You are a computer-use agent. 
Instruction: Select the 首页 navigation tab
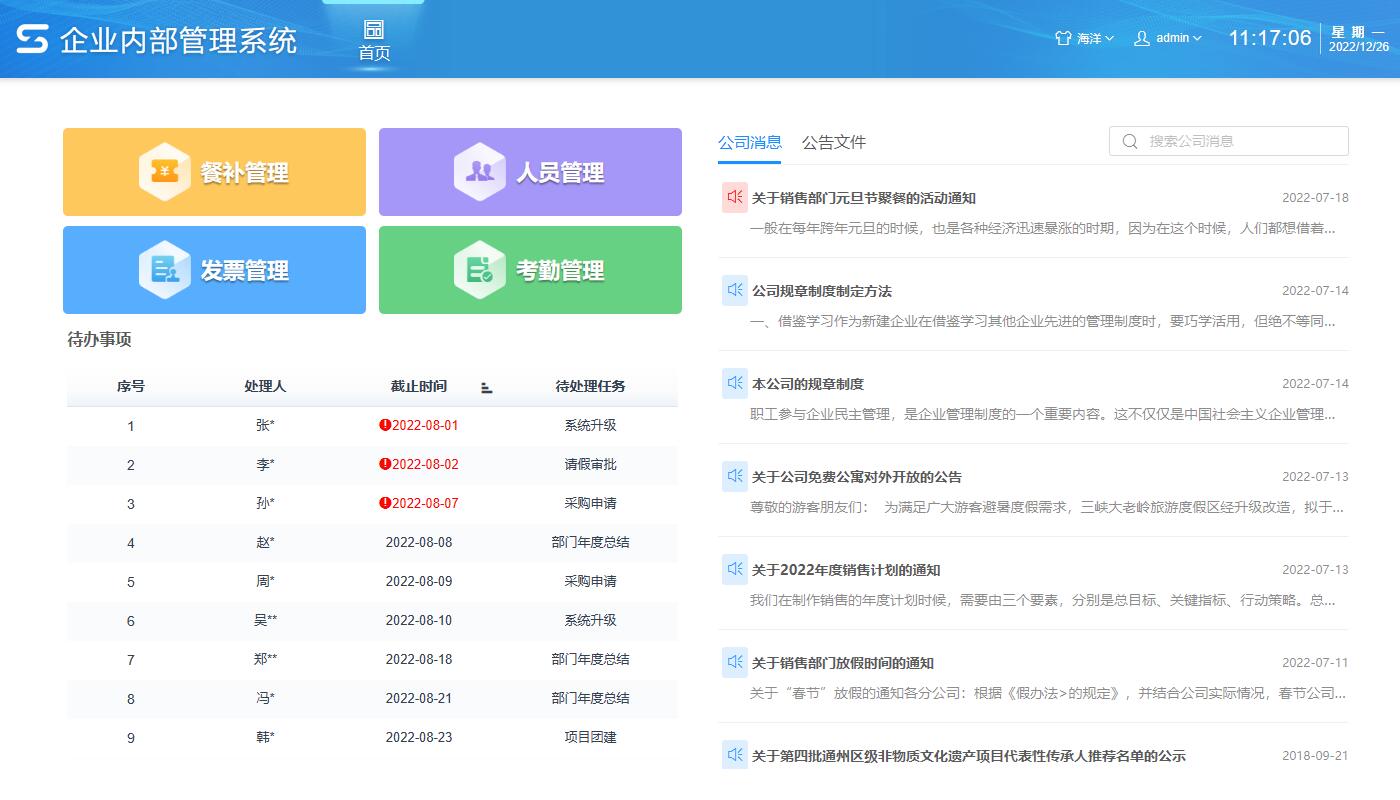[373, 40]
